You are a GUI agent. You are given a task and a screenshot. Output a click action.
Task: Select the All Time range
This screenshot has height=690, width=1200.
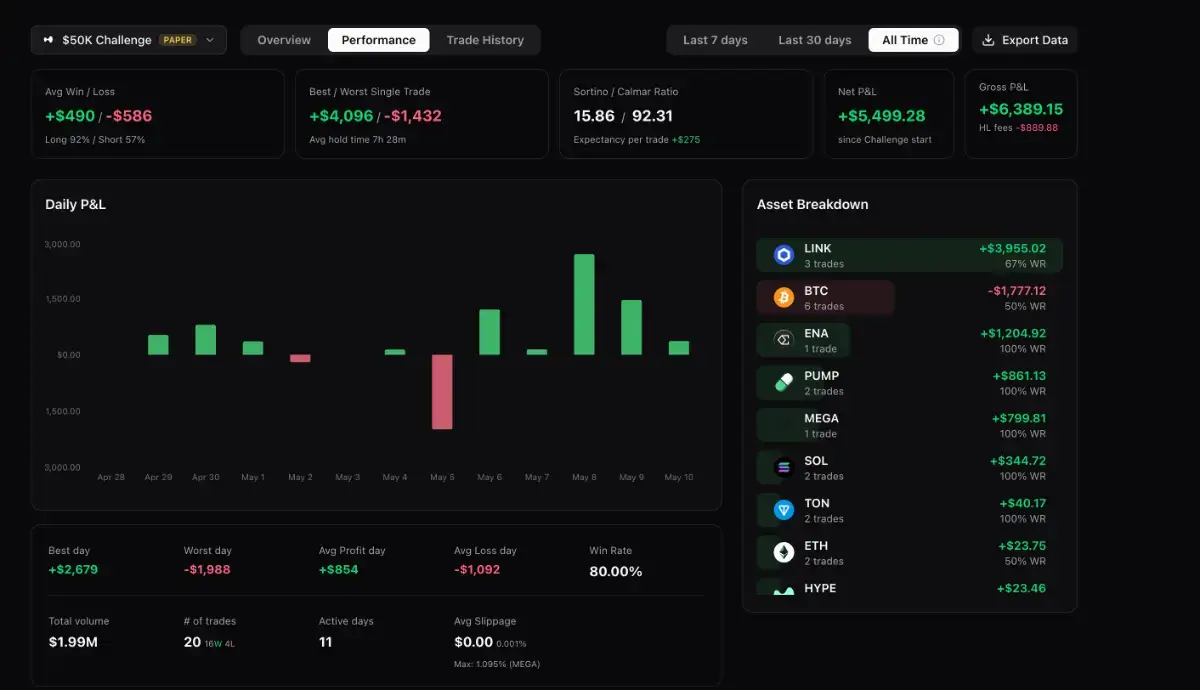pos(913,40)
